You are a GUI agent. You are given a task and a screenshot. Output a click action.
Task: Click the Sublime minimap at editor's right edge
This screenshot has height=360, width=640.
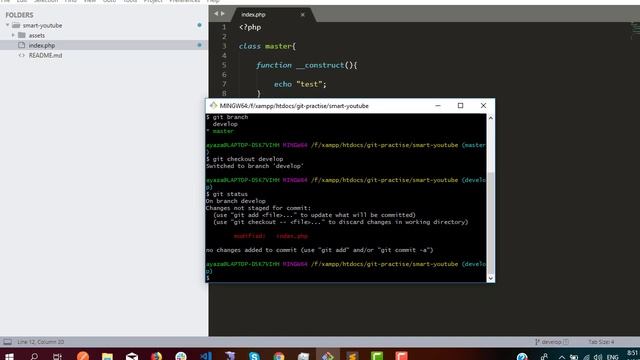[x=635, y=31]
